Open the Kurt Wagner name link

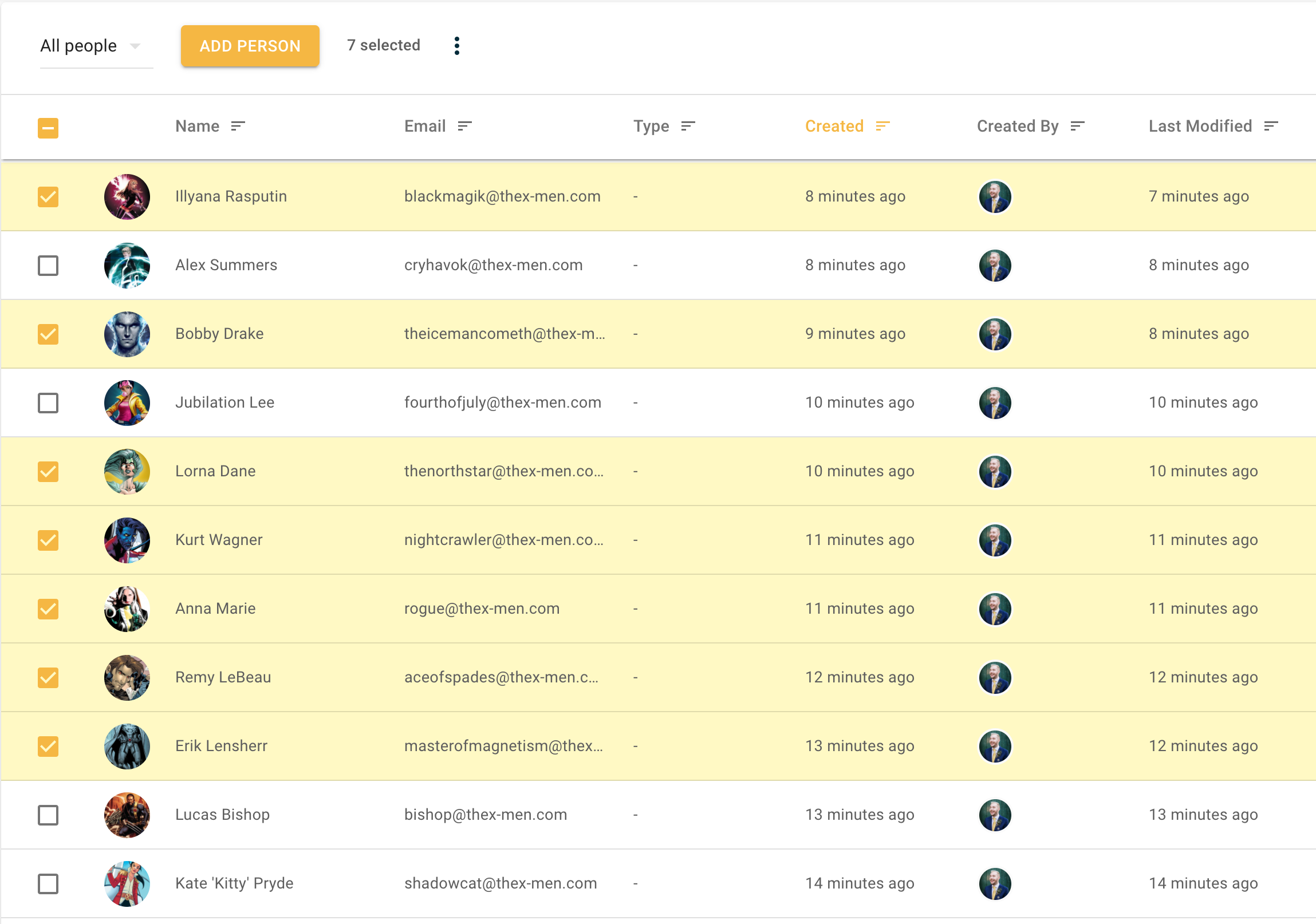[218, 540]
